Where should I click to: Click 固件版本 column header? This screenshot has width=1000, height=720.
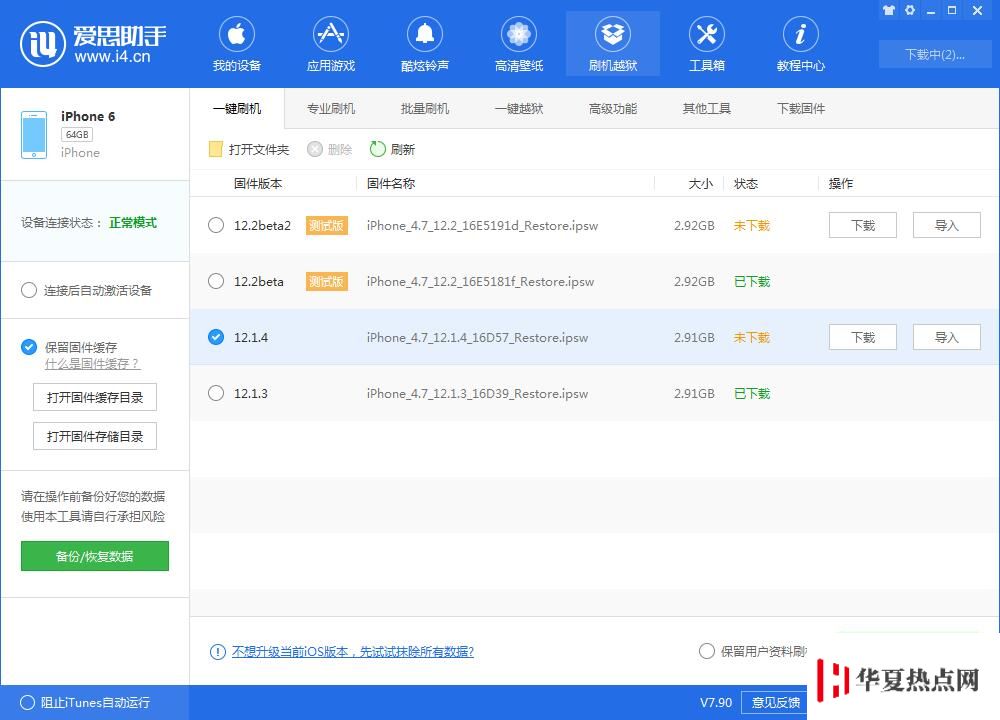click(258, 184)
